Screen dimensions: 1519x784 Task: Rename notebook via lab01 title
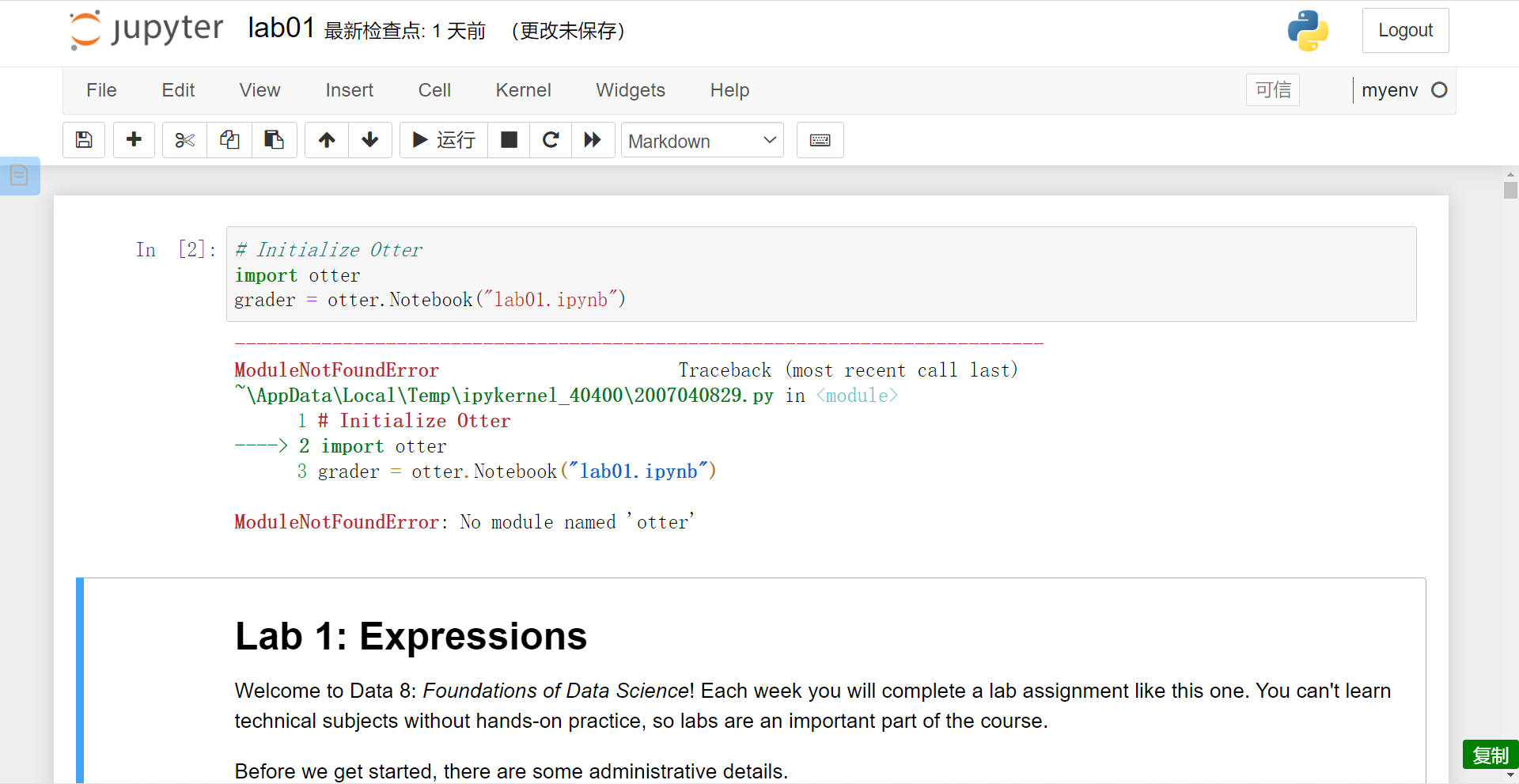[x=281, y=28]
